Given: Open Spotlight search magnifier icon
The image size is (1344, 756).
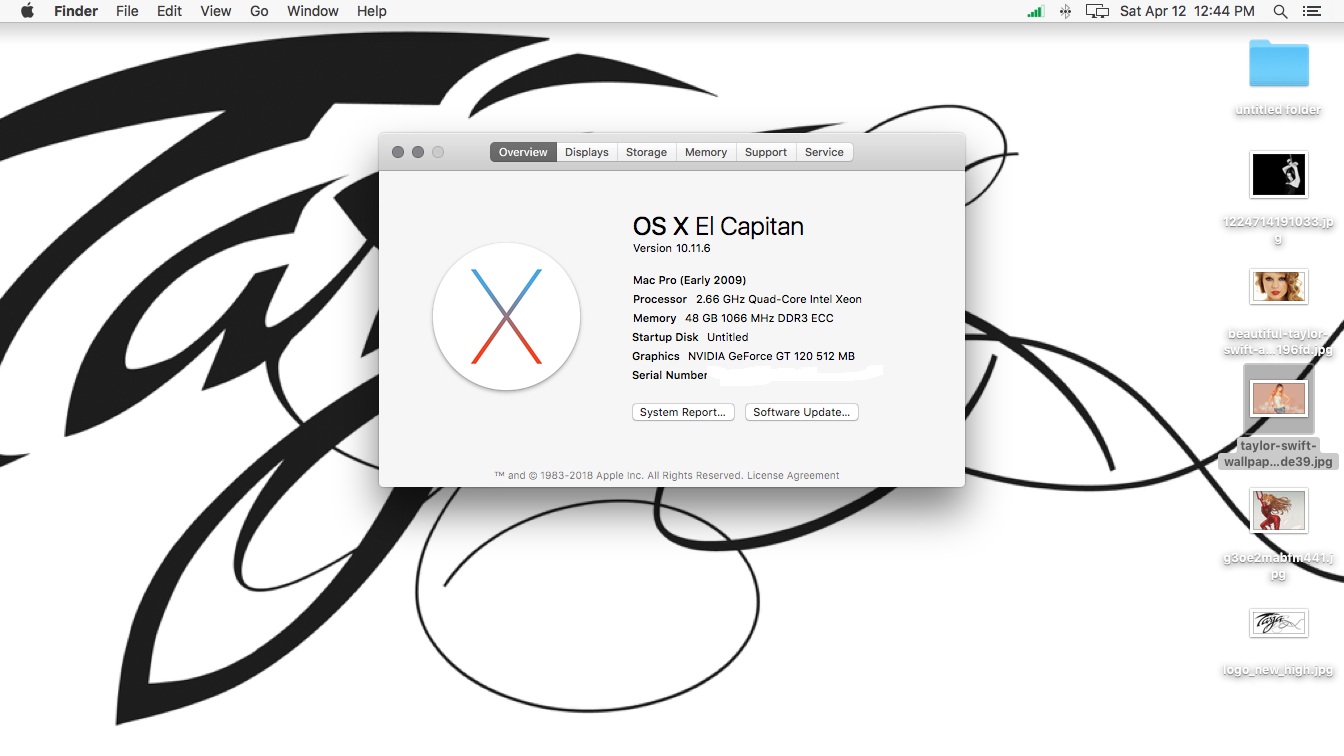Looking at the screenshot, I should (x=1280, y=11).
